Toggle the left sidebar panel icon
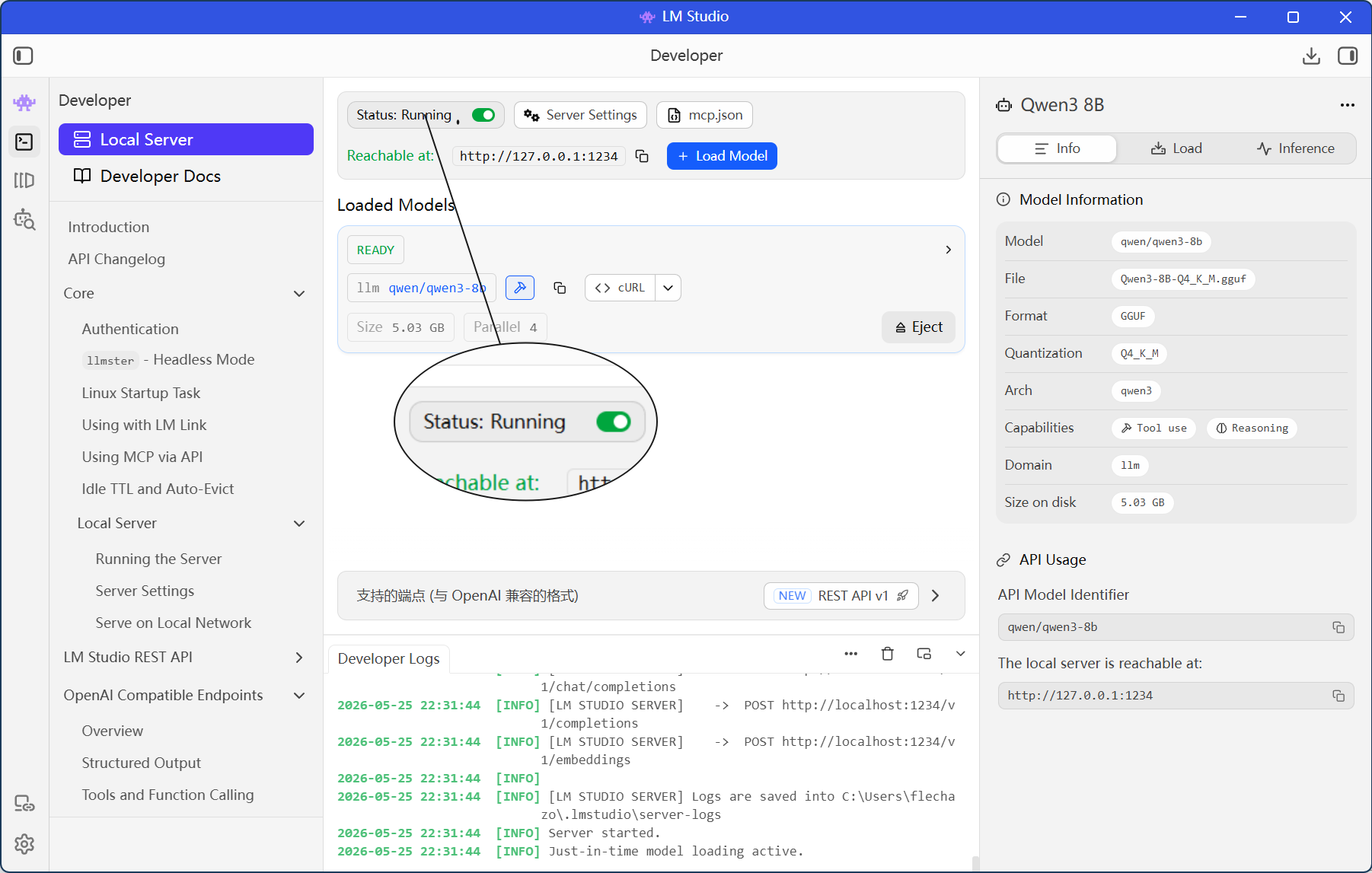Screen dimensions: 1372x873 pos(24,56)
